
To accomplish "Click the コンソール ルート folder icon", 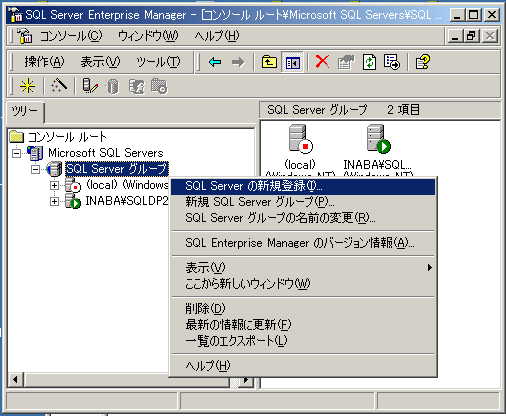I will coord(17,137).
